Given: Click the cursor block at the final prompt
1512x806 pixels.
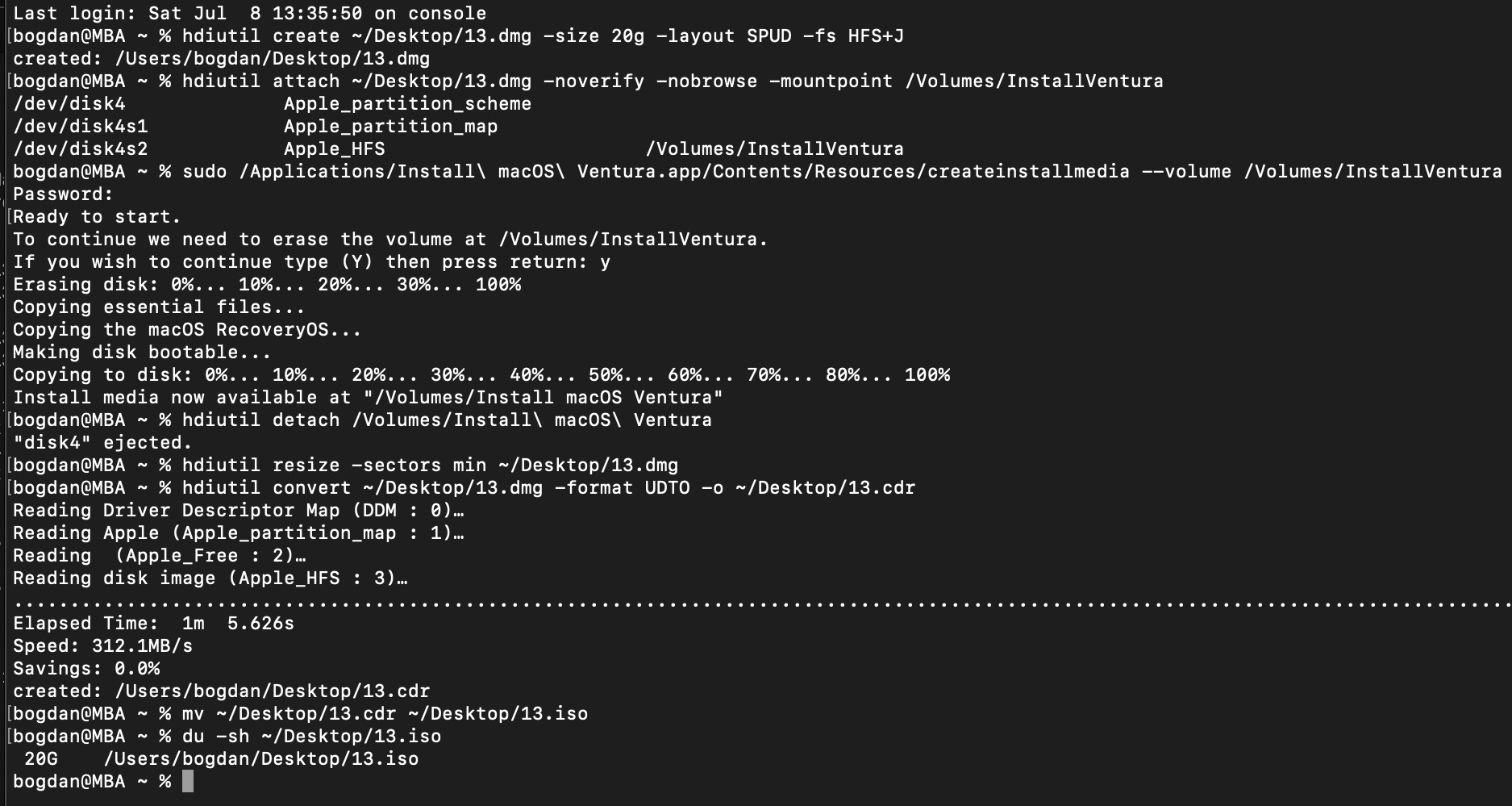Looking at the screenshot, I should click(x=188, y=781).
